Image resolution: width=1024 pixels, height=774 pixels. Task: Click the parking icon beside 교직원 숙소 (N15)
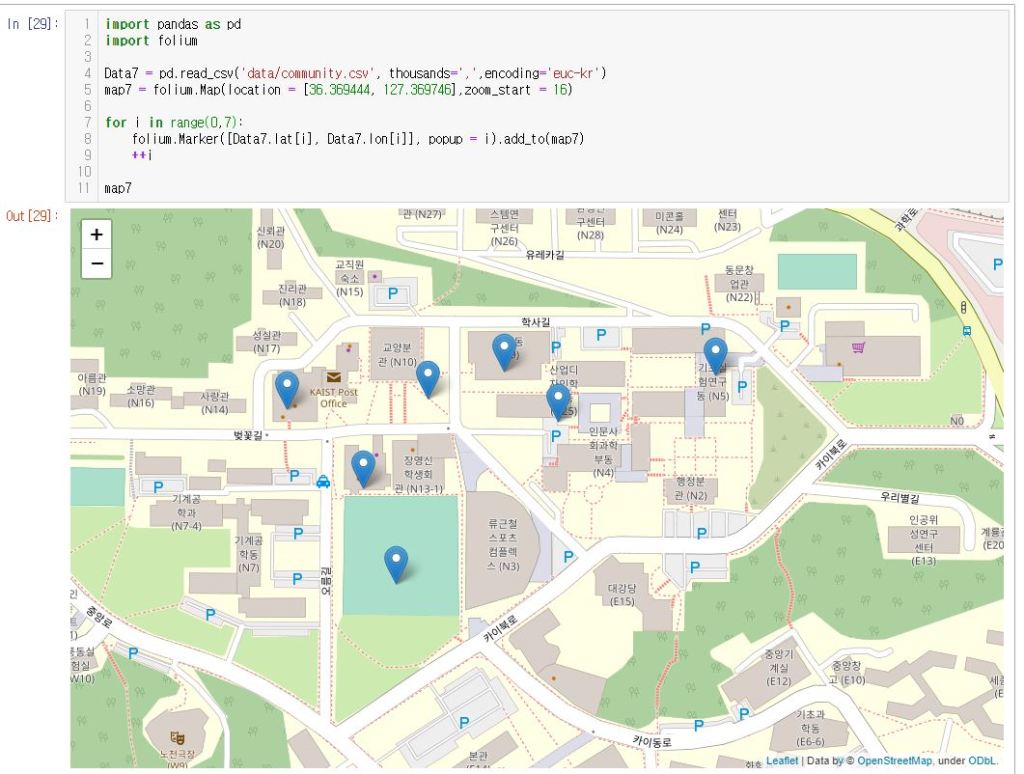point(392,294)
